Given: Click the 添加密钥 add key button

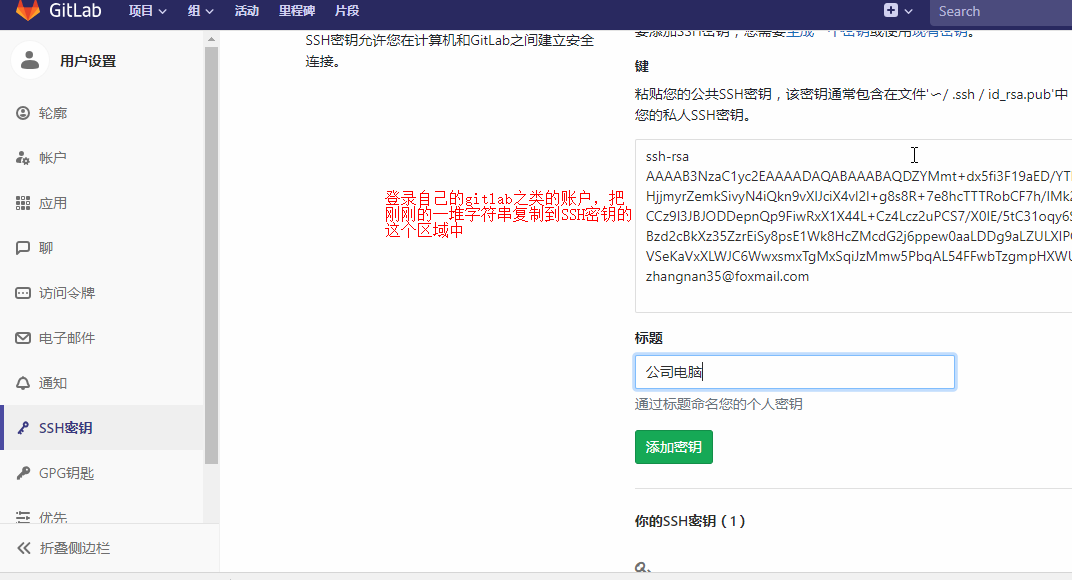Looking at the screenshot, I should click(673, 447).
